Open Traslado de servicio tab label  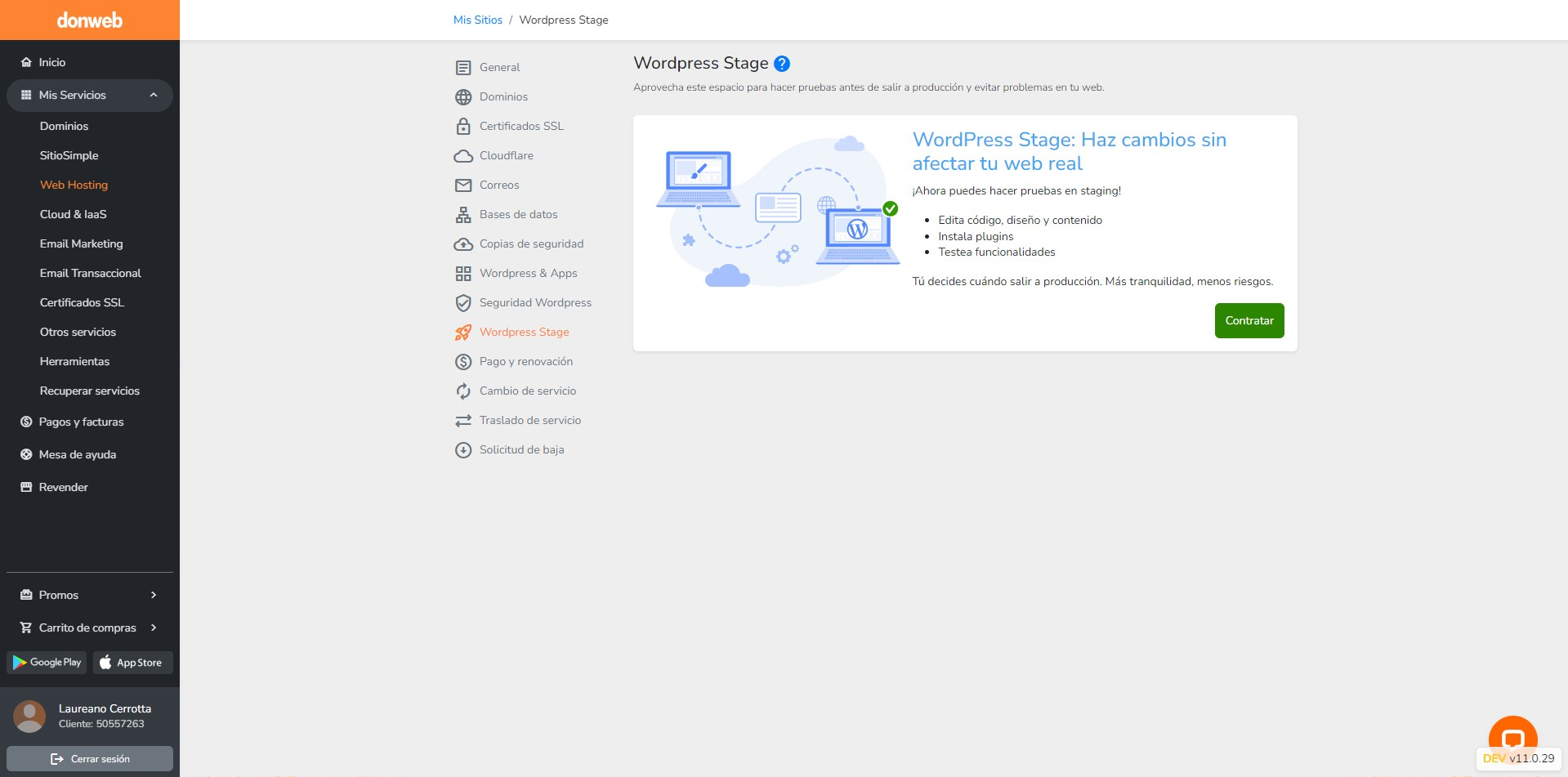coord(530,420)
